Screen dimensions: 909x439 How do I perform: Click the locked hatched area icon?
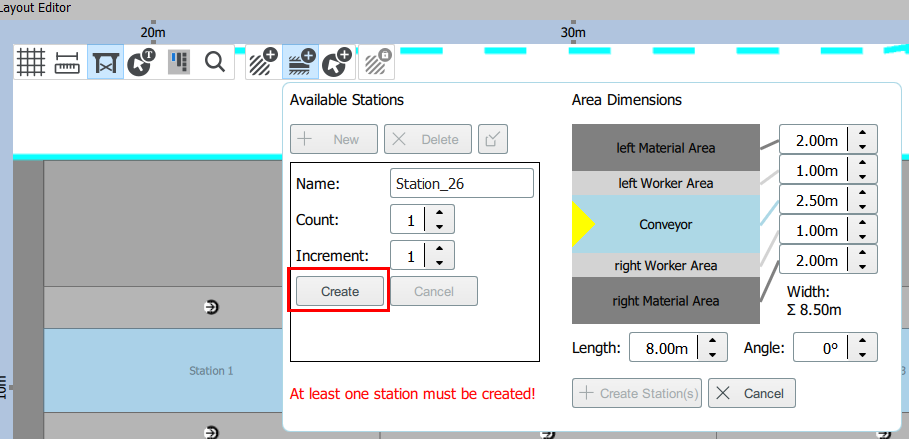click(x=377, y=62)
